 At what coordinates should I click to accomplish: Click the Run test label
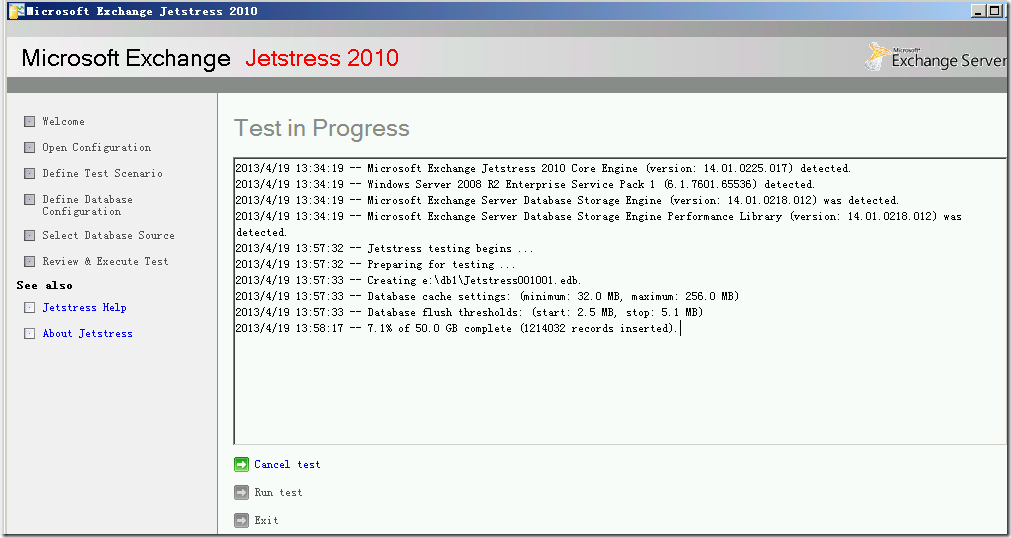[x=278, y=493]
